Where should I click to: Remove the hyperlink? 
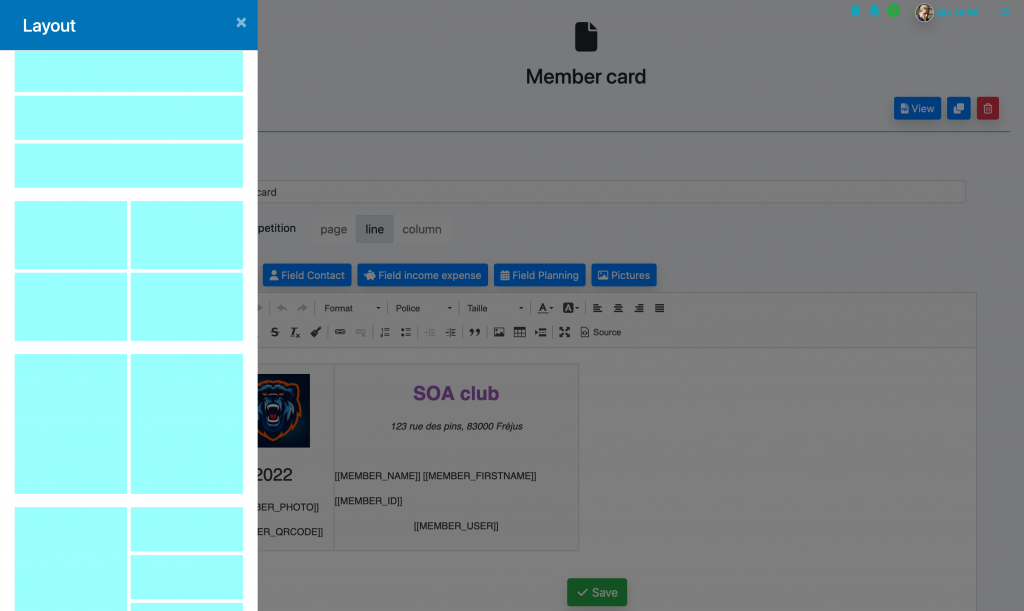point(360,332)
